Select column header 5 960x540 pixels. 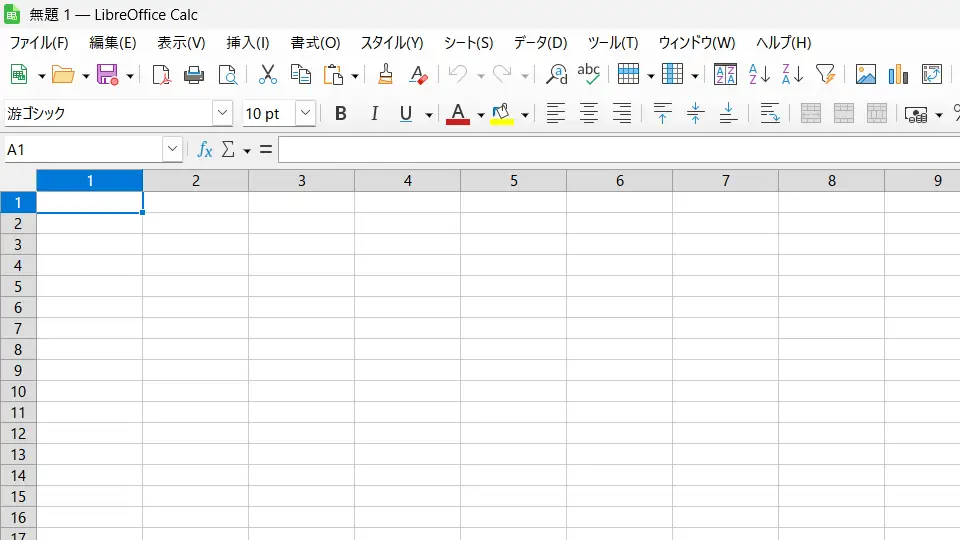tap(513, 181)
